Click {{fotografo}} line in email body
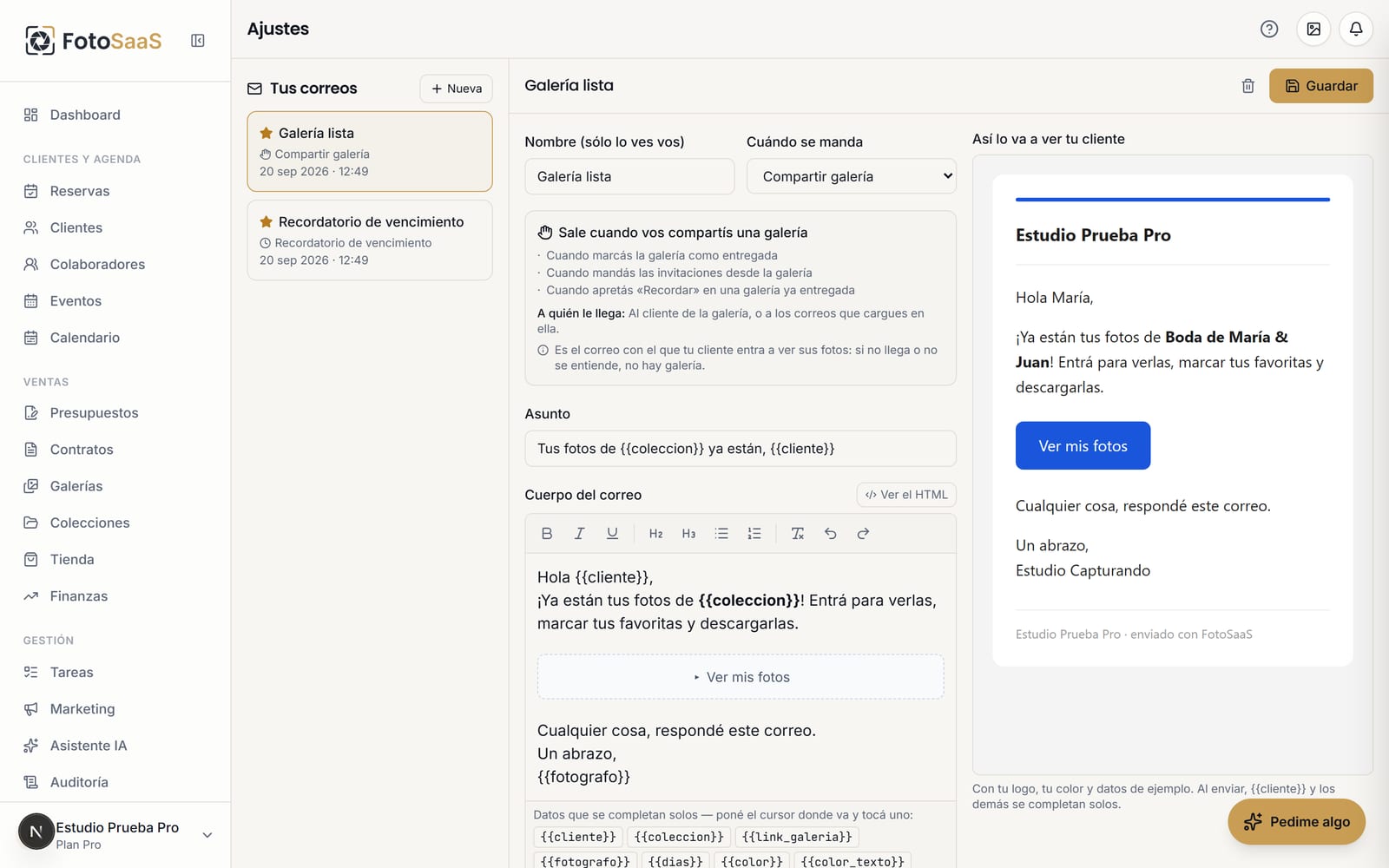The height and width of the screenshot is (868, 1389). pyautogui.click(x=583, y=777)
